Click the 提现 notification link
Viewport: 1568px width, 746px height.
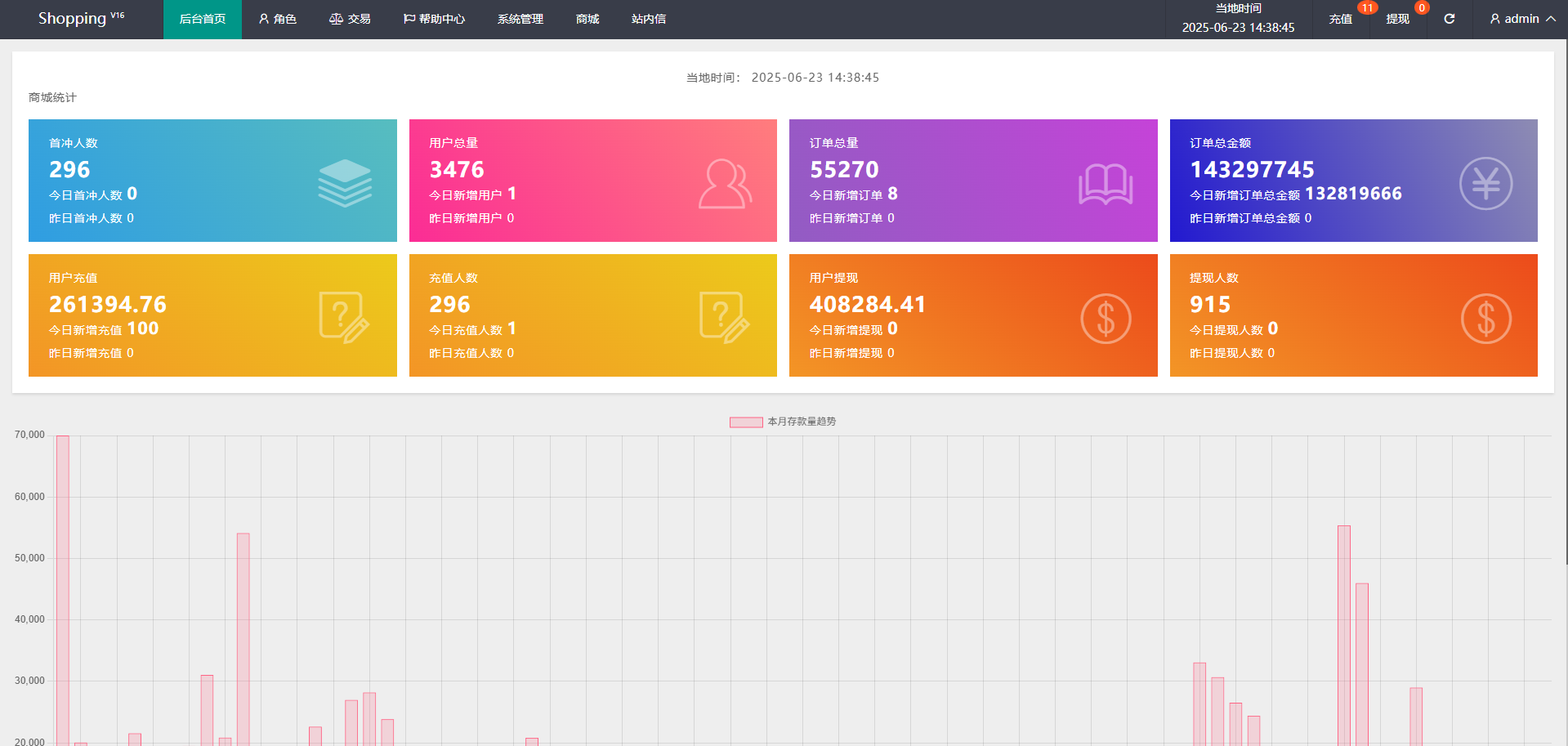(1397, 19)
